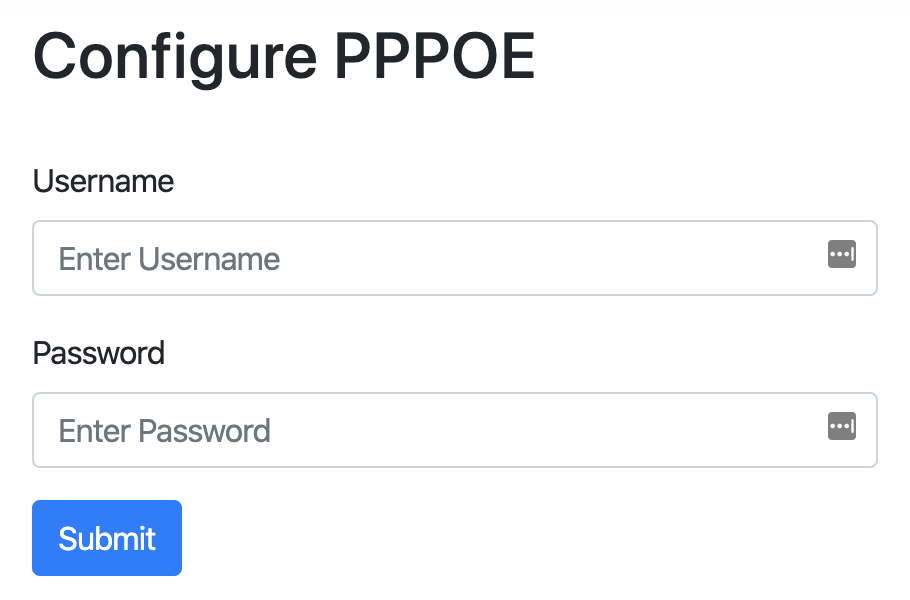Click the Password field label

98,353
